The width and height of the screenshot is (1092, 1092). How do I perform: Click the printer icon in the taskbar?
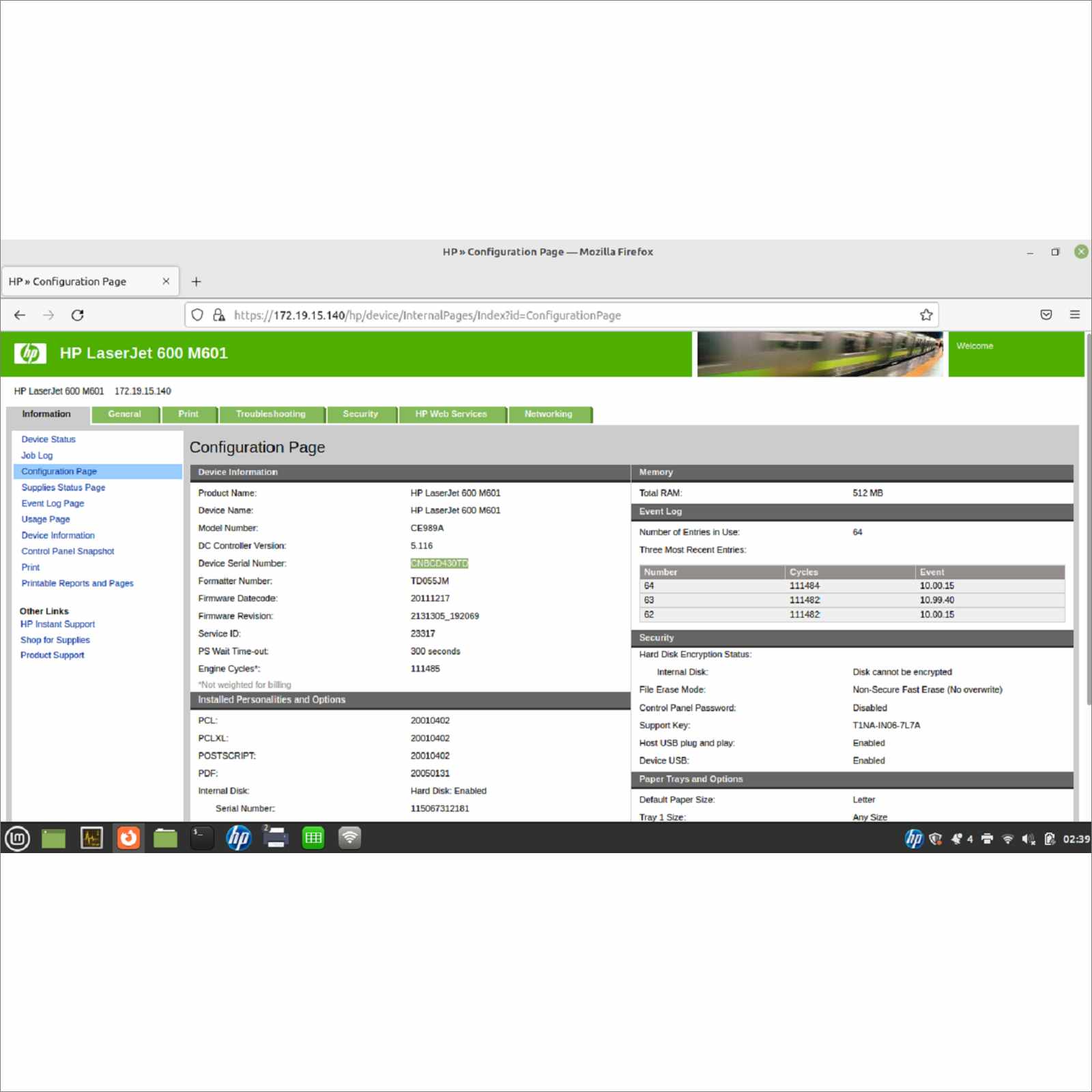point(276,838)
